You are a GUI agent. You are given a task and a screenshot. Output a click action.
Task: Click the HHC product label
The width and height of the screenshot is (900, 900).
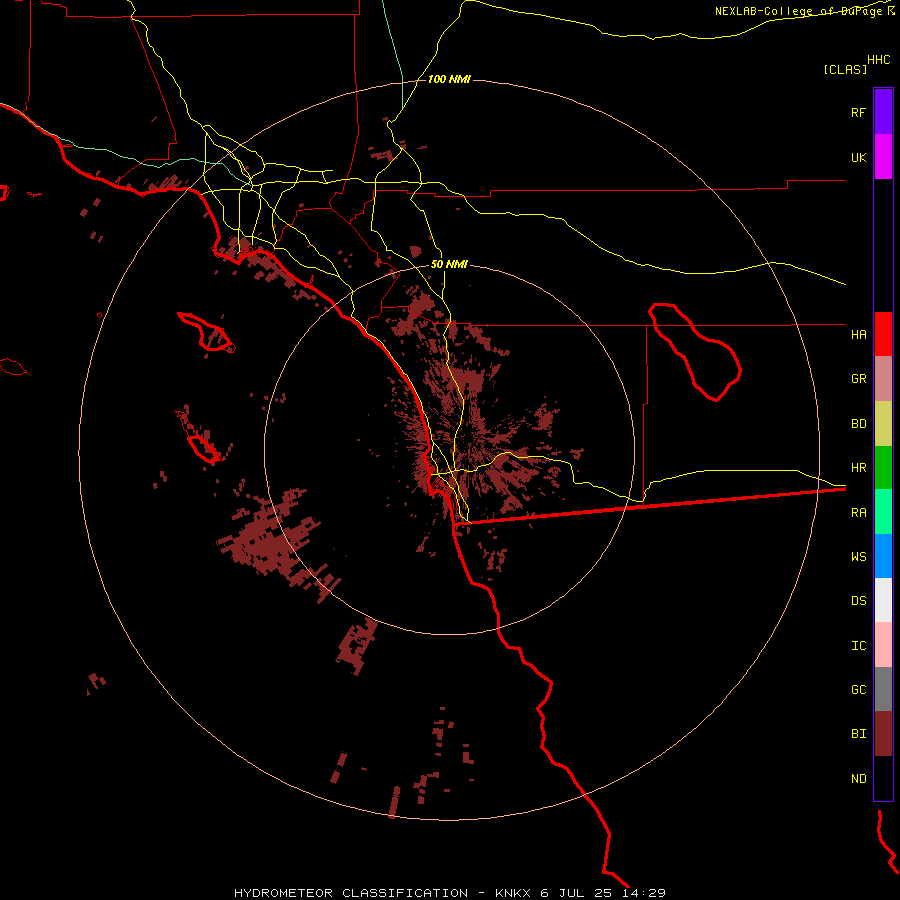[x=879, y=60]
